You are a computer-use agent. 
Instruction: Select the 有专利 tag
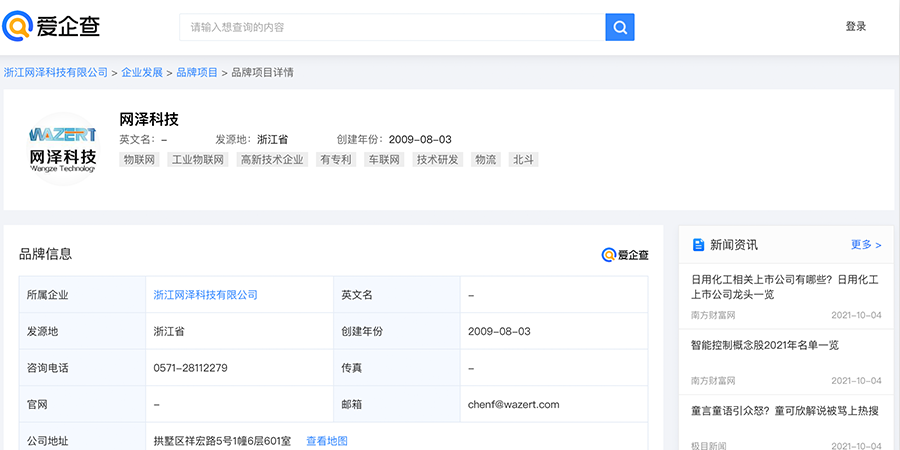pos(336,160)
